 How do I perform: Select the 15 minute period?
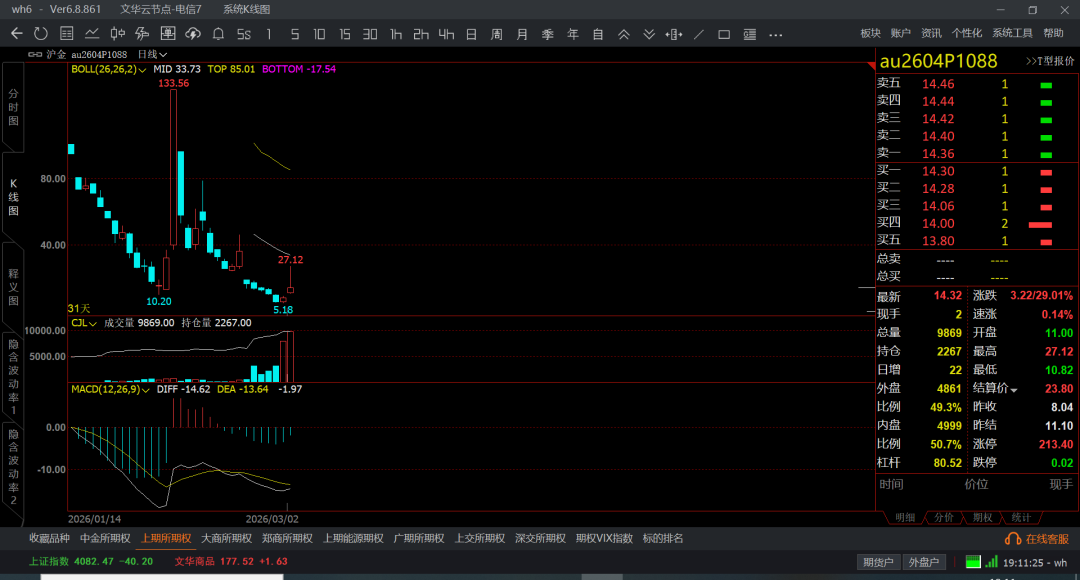(344, 34)
